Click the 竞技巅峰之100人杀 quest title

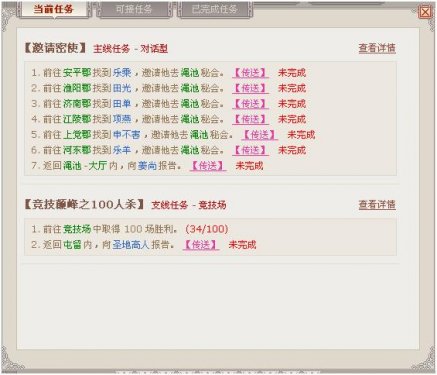tap(84, 204)
